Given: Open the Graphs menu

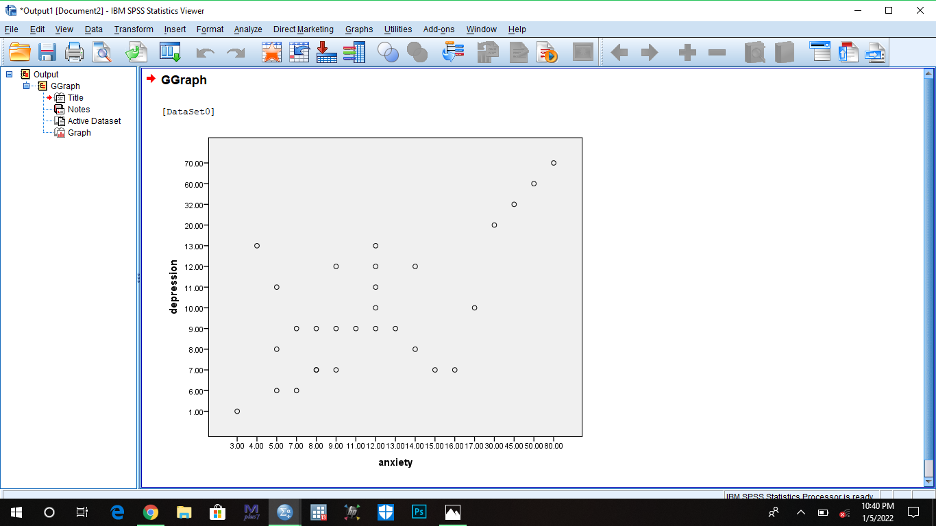Looking at the screenshot, I should [x=359, y=29].
